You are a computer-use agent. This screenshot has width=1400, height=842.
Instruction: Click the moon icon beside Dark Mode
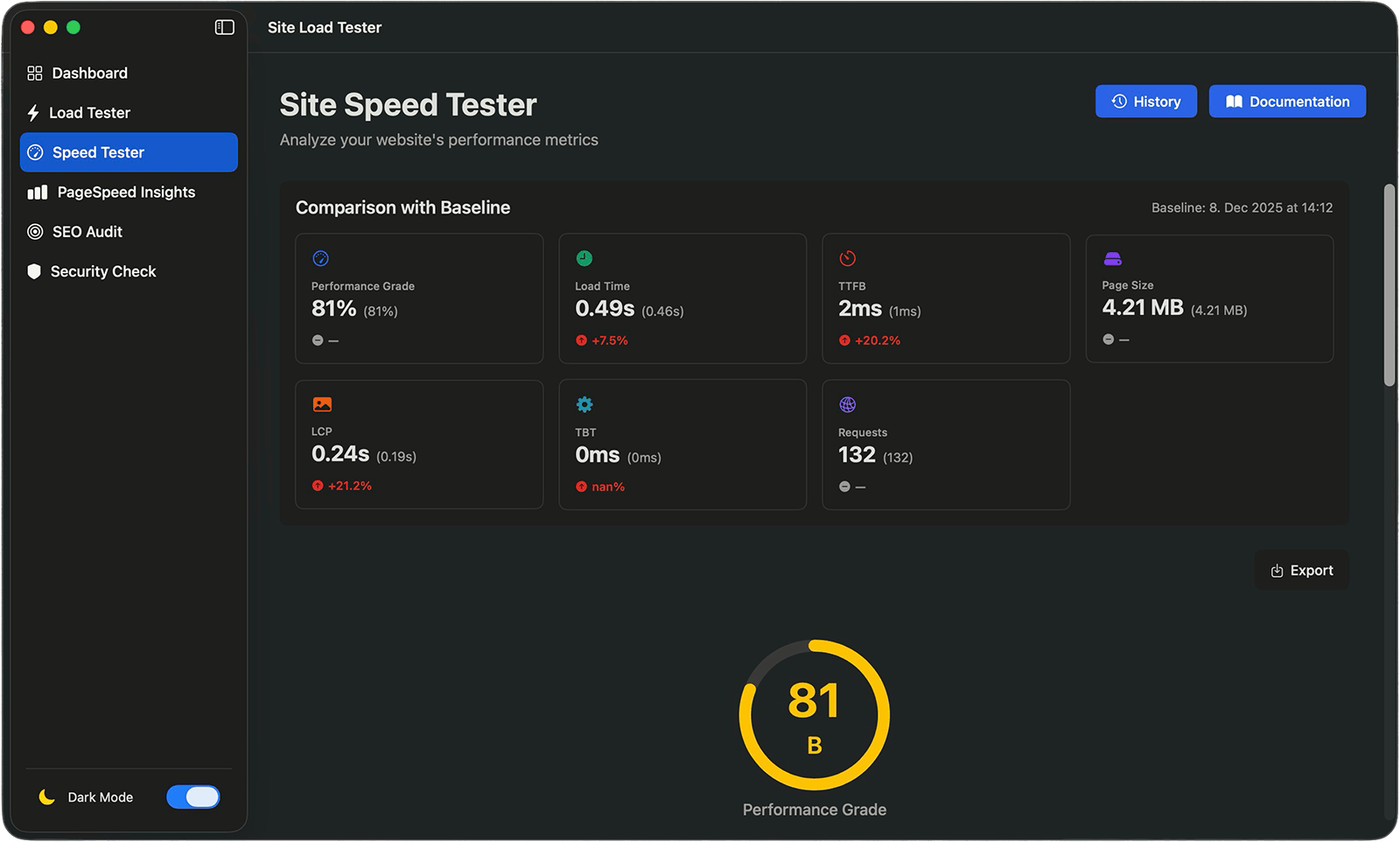pyautogui.click(x=47, y=796)
